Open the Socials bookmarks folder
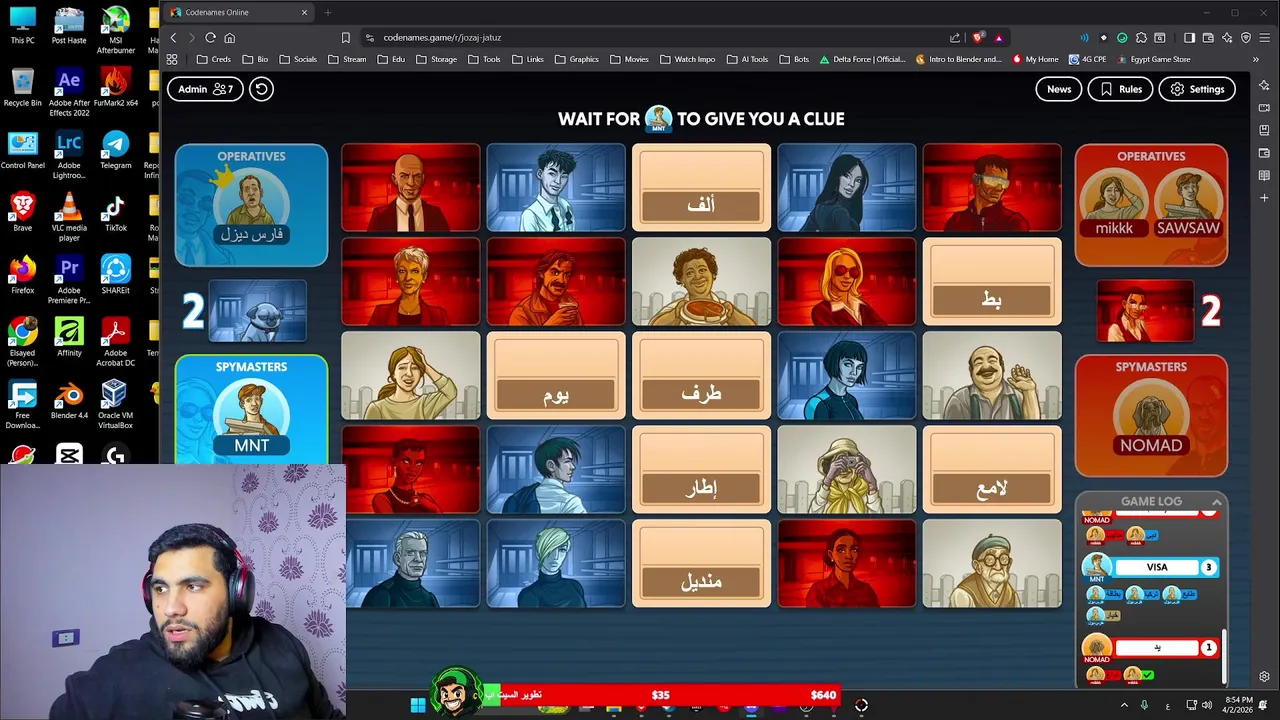 click(x=298, y=59)
